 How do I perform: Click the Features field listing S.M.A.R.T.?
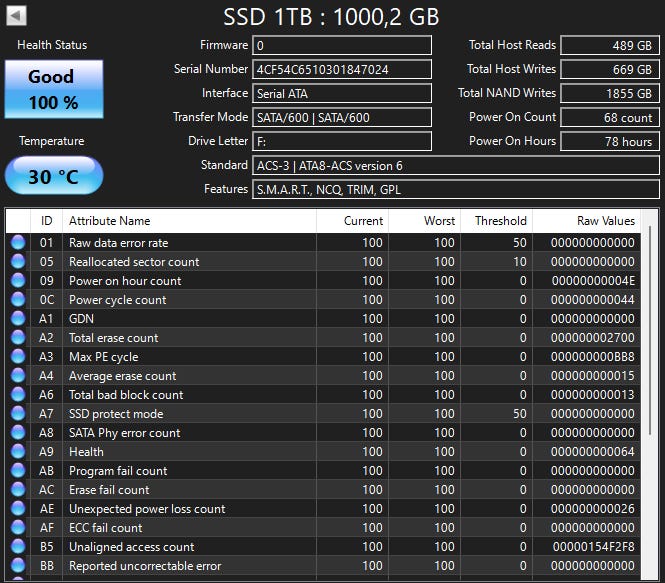(456, 189)
